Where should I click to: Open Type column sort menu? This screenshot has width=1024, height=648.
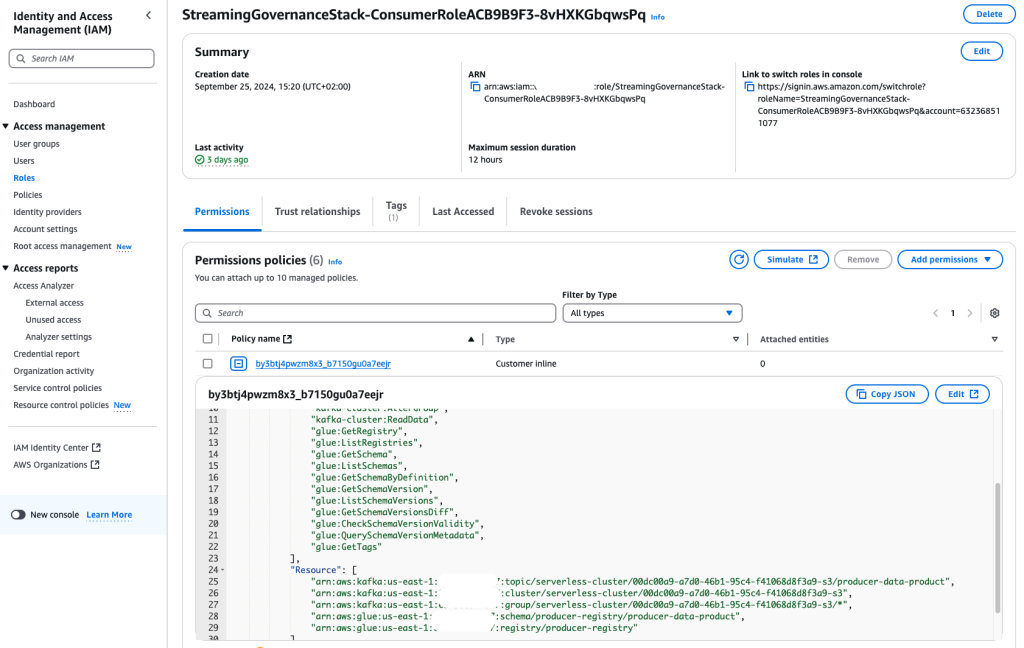tap(736, 339)
